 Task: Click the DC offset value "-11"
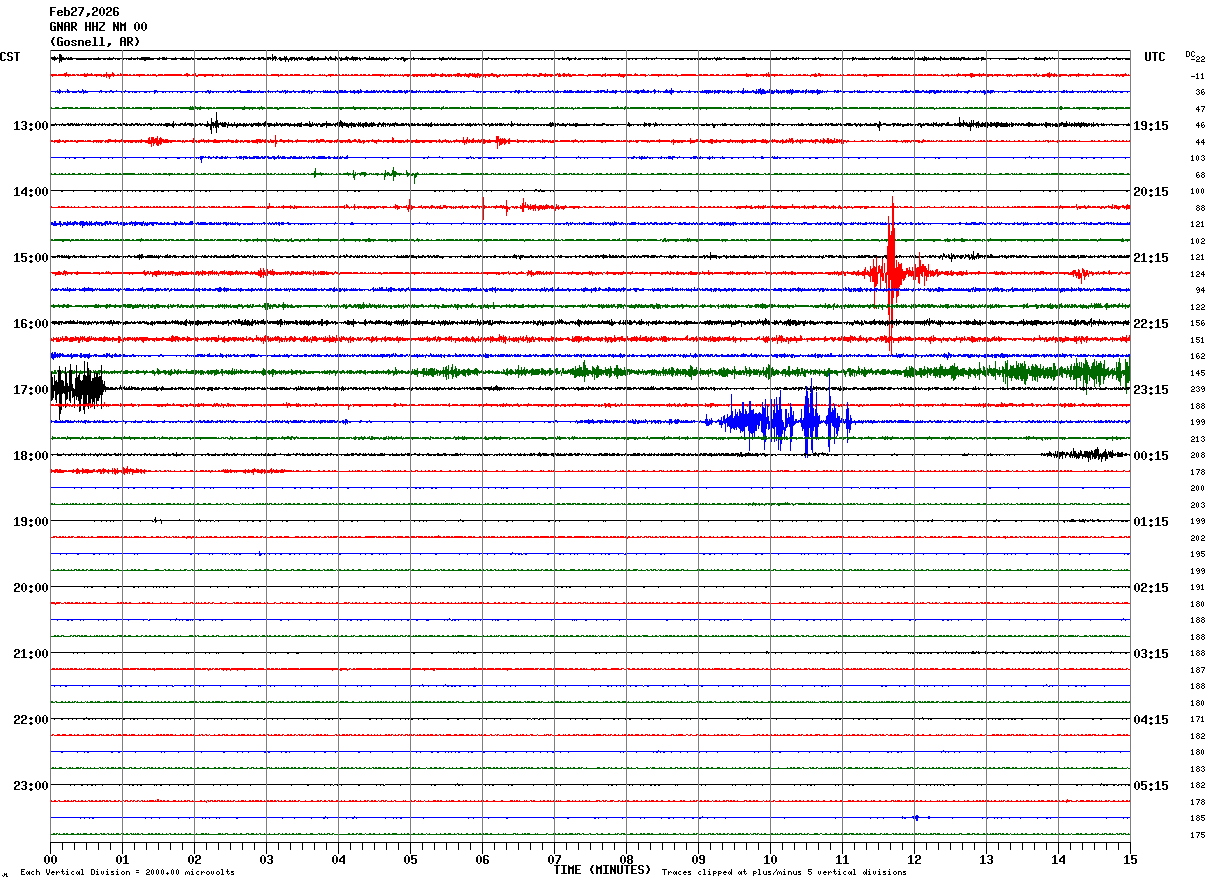point(1197,76)
